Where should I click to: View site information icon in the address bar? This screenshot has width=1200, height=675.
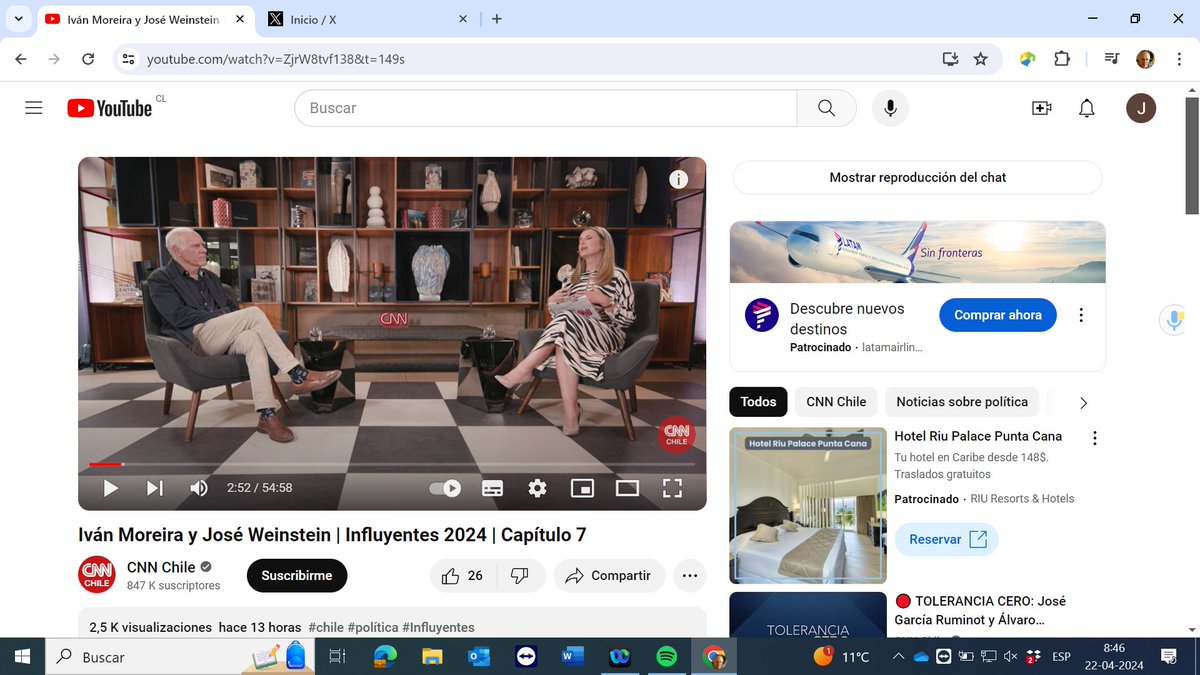[x=127, y=59]
